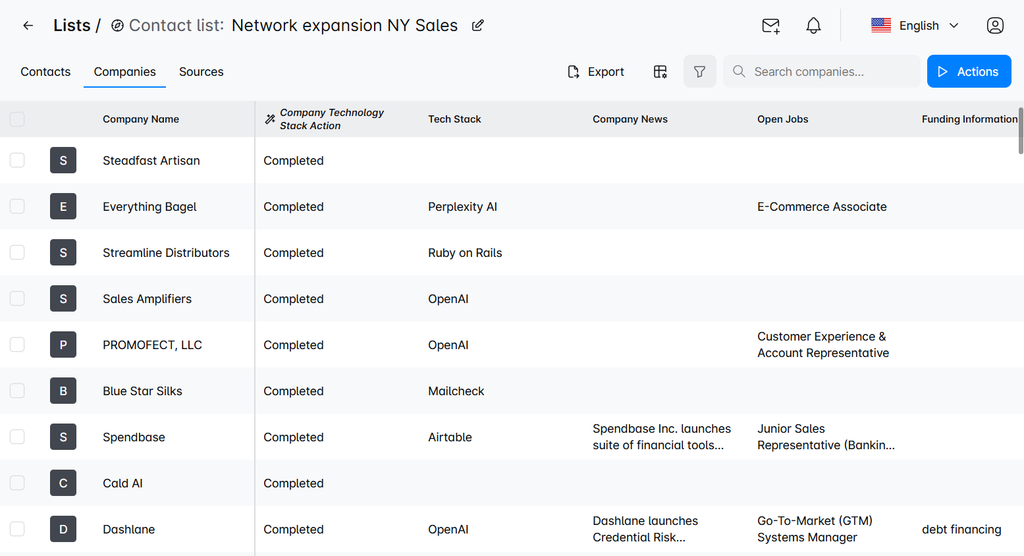This screenshot has height=556, width=1024.
Task: Open the Dashlane company name
Action: coord(129,529)
